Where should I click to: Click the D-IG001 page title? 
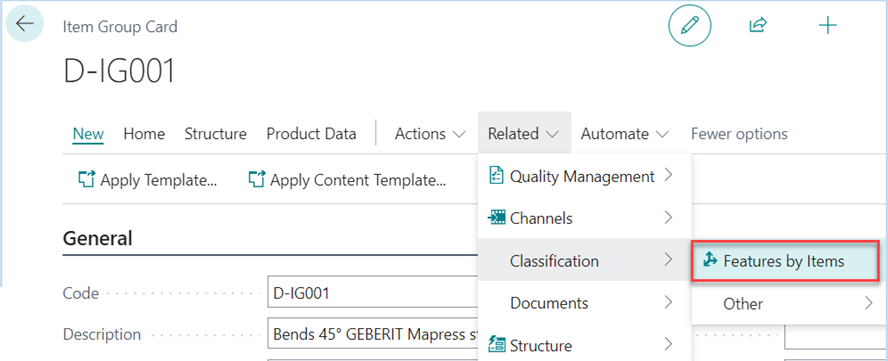coord(119,72)
